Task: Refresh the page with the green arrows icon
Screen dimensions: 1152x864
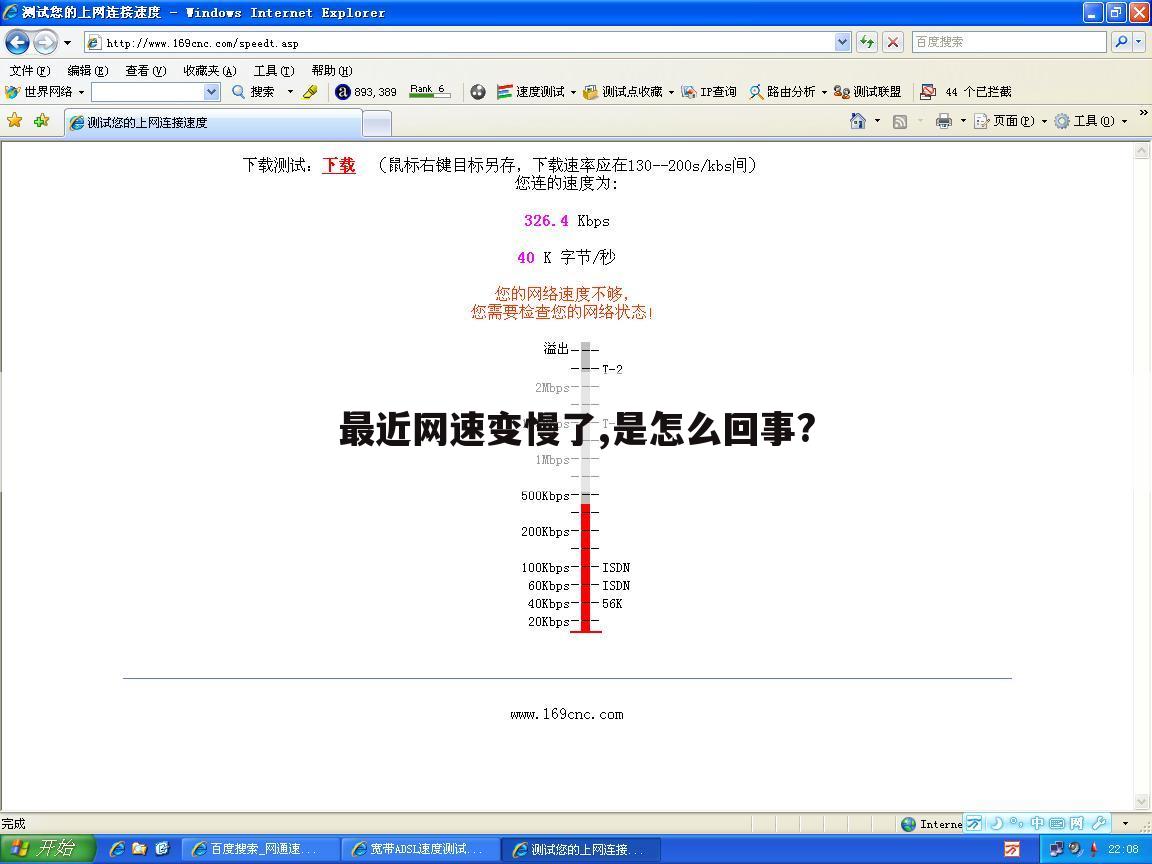Action: point(867,43)
